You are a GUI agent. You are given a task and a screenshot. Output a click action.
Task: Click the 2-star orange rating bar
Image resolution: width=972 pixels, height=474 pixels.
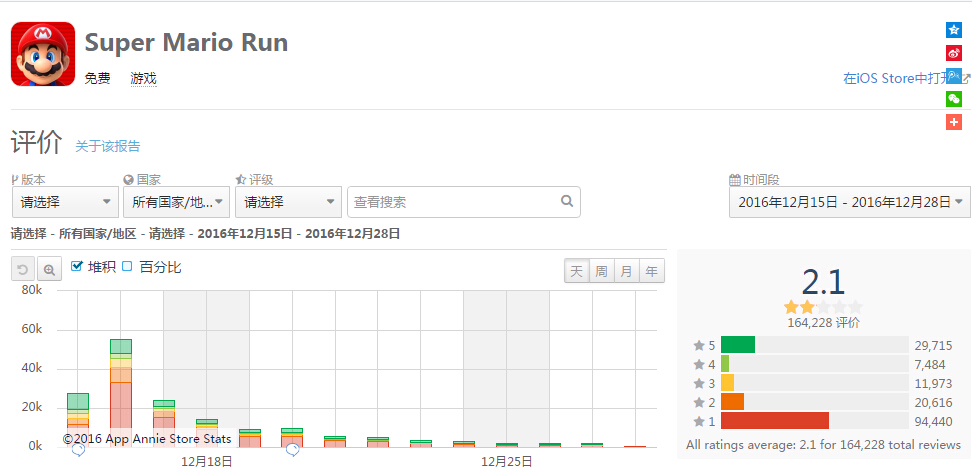coord(732,402)
